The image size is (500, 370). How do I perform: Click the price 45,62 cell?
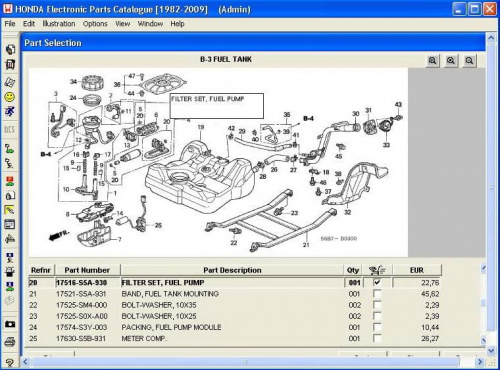430,294
